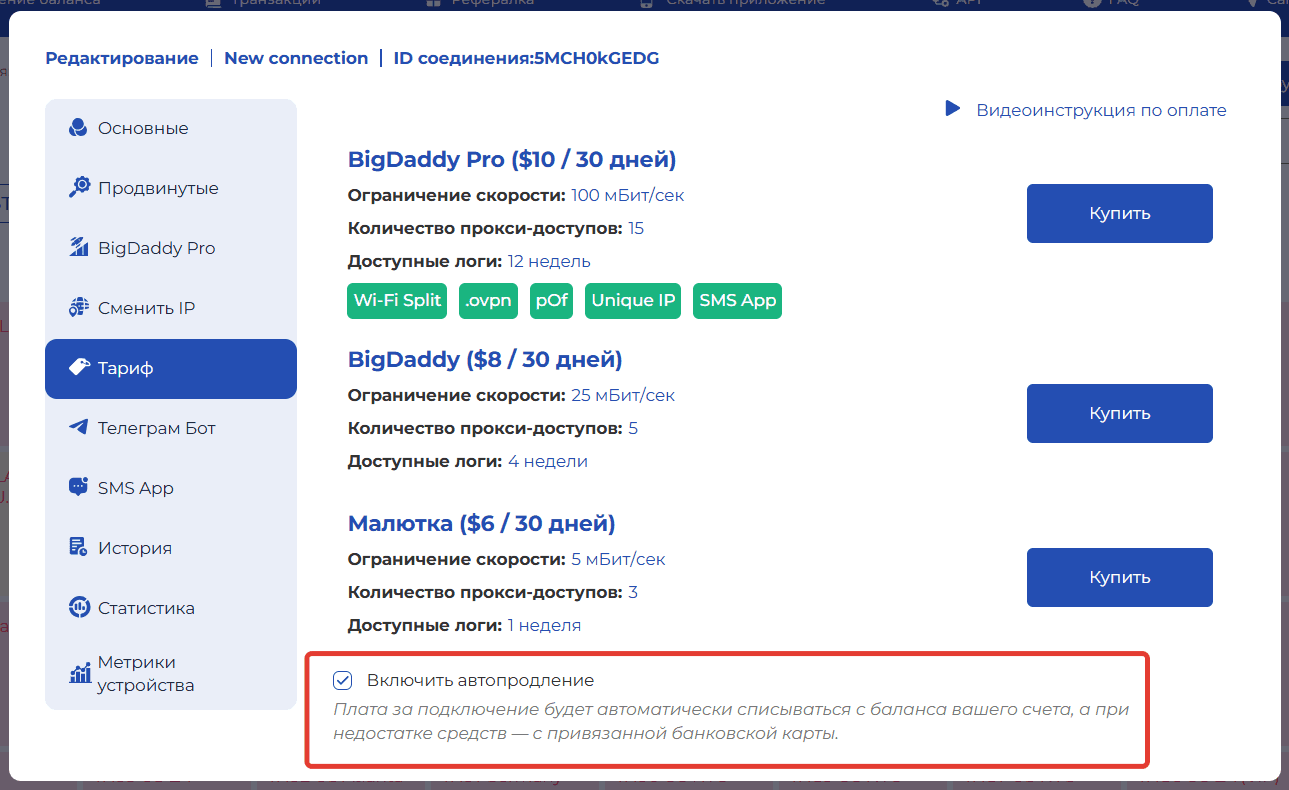Click the 4 недели logs value

[547, 461]
